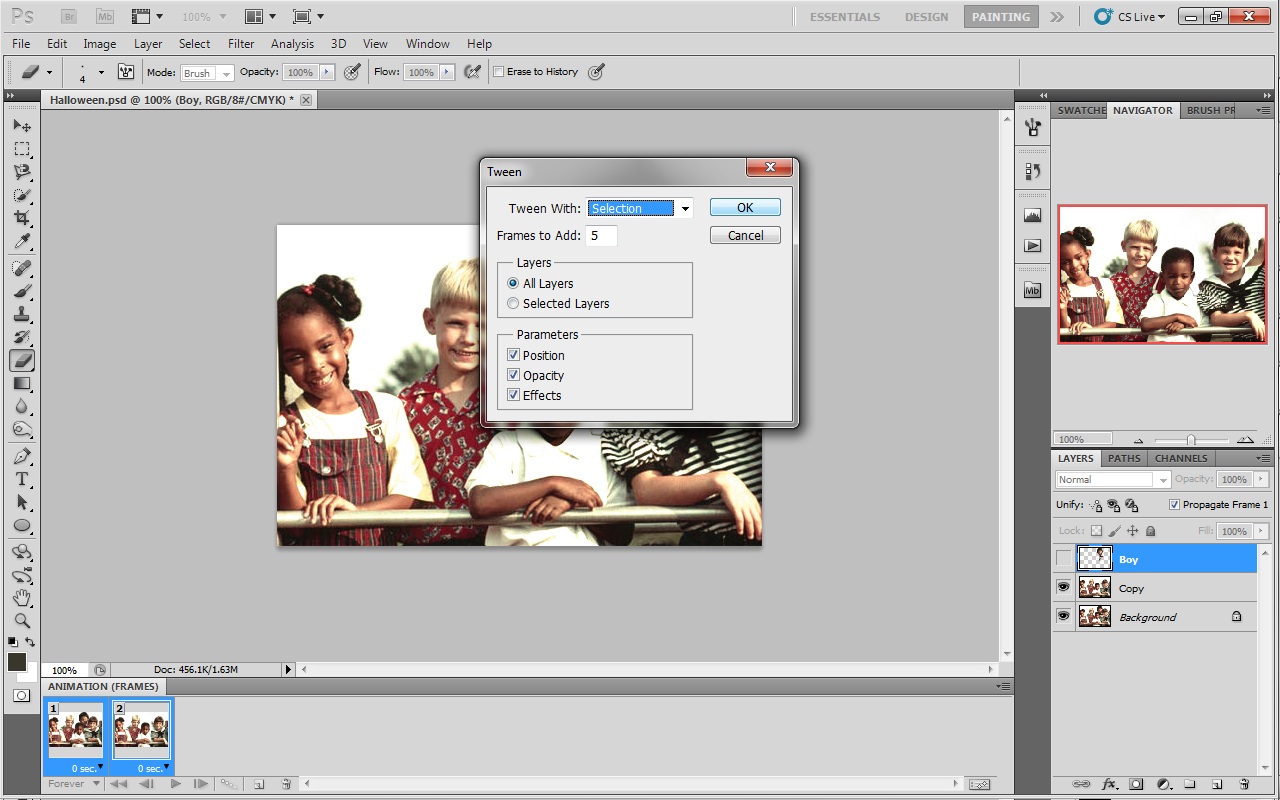Switch to the Swatches tab
Image resolution: width=1280 pixels, height=800 pixels.
tap(1080, 110)
